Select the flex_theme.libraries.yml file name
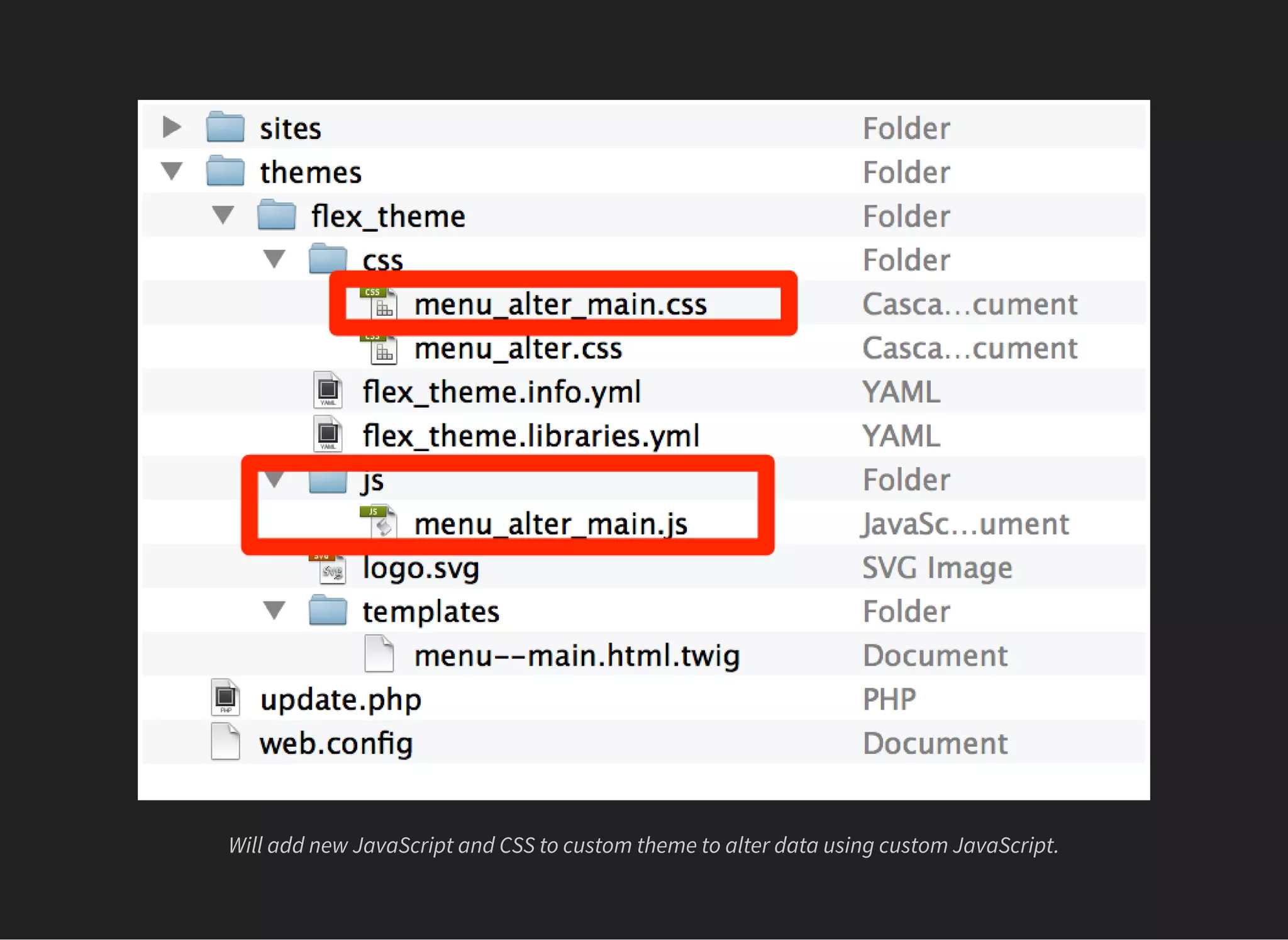Screen dimensions: 1288x940 (531, 436)
